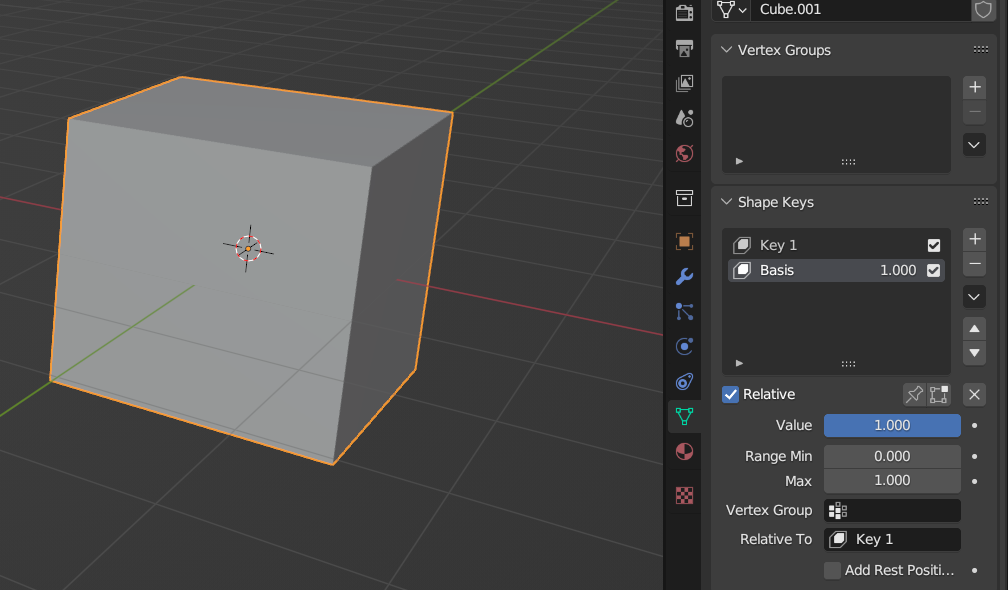Open the Shape Key specials dropdown menu
This screenshot has width=1008, height=590.
pos(973,296)
